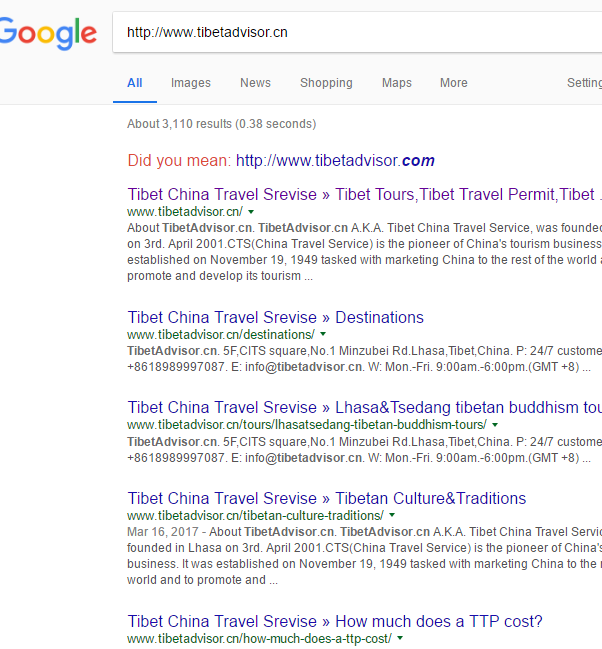The image size is (602, 649).
Task: Click the Google logo
Action: point(48,34)
